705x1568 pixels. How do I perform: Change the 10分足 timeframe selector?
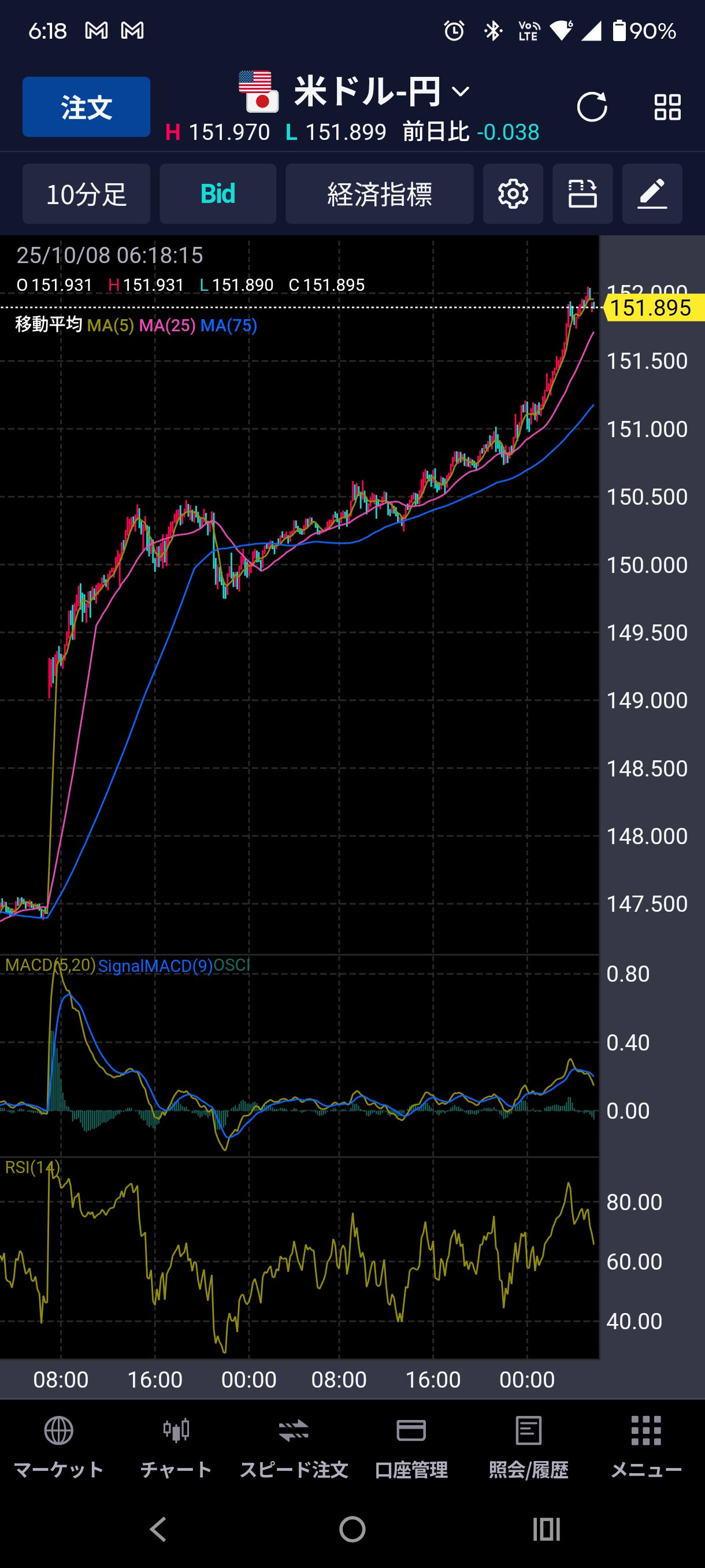tap(86, 194)
